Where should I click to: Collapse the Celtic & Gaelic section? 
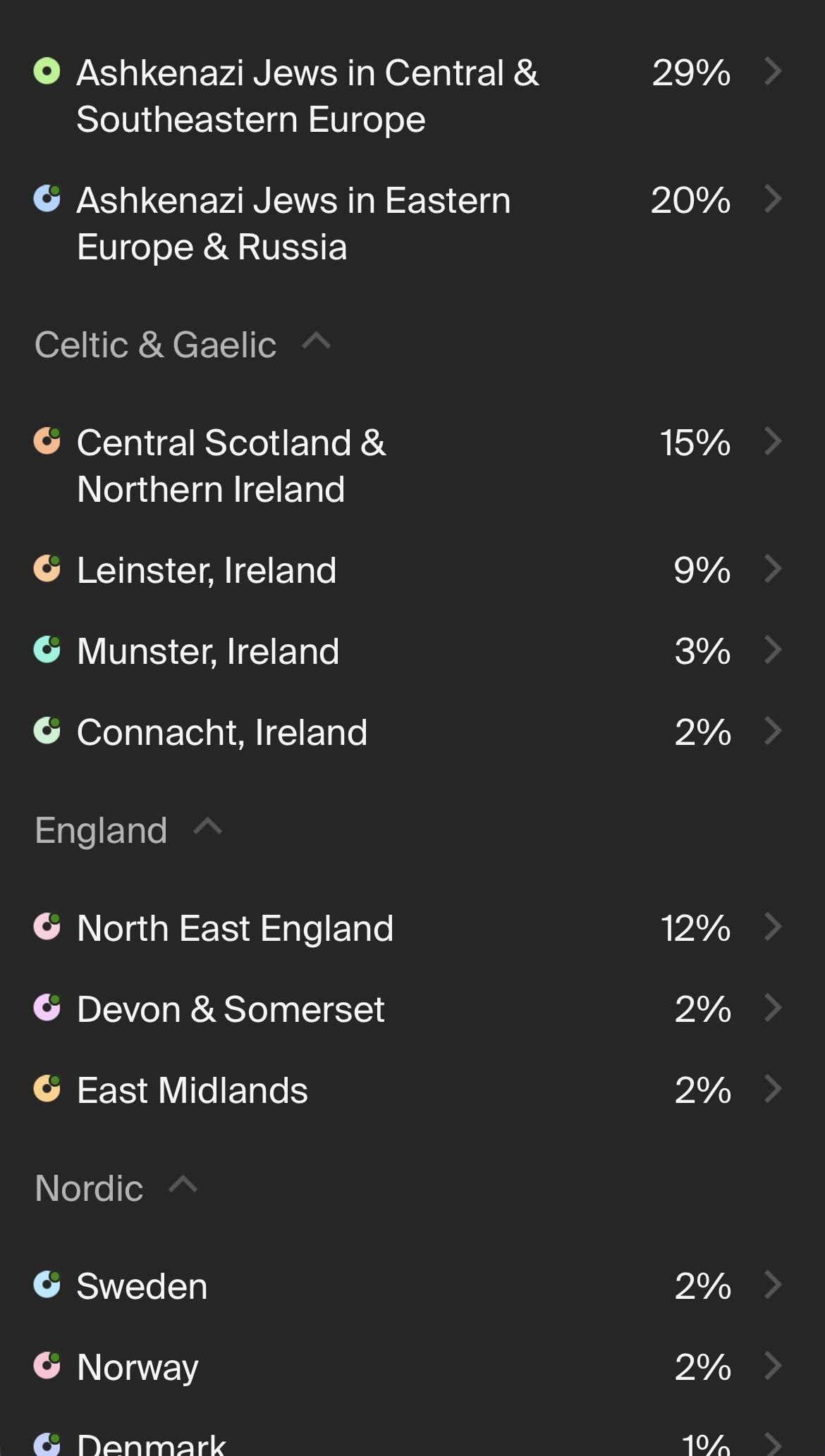tap(316, 342)
